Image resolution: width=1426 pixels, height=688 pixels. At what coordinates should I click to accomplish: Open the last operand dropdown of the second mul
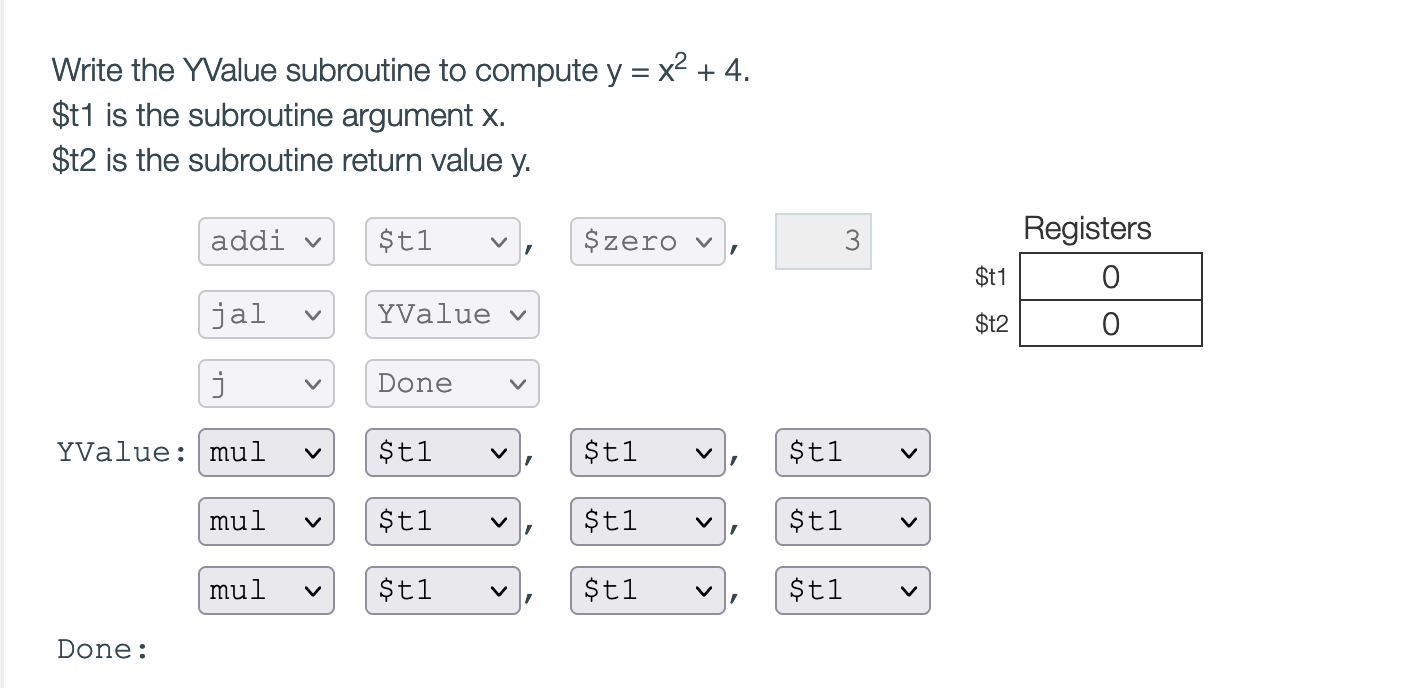click(x=852, y=521)
